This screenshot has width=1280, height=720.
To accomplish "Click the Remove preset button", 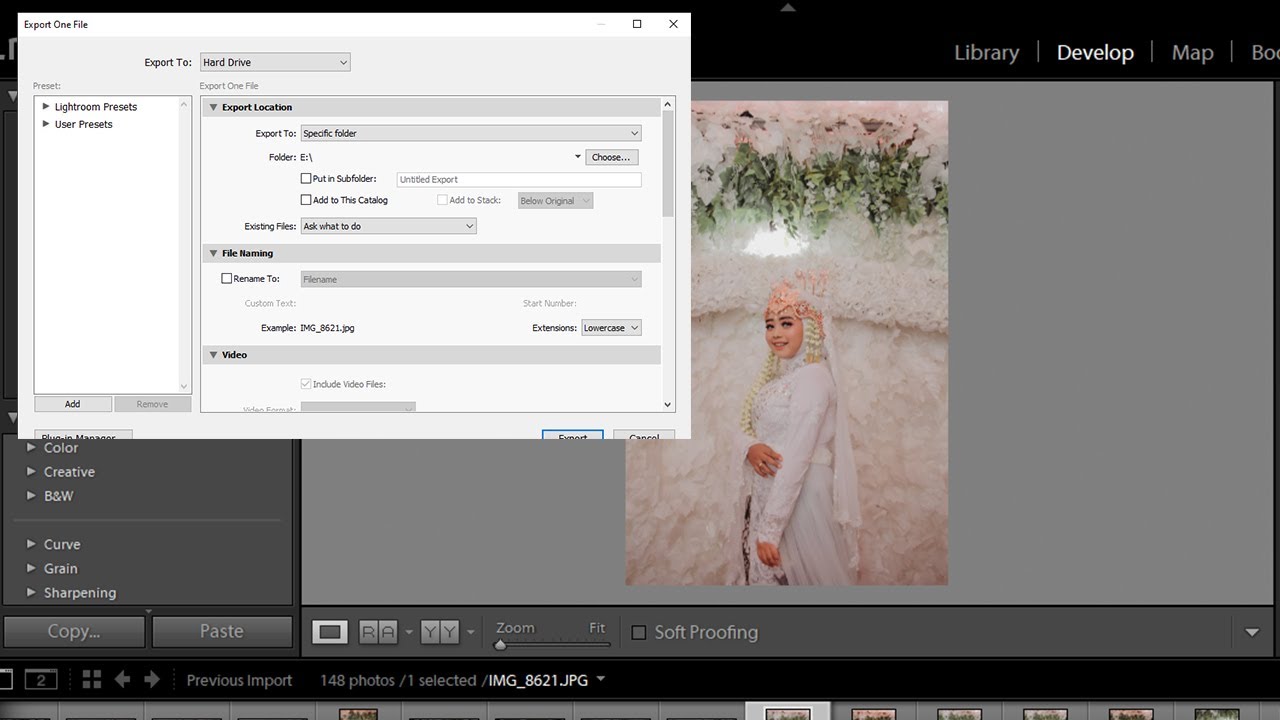I will tap(152, 404).
